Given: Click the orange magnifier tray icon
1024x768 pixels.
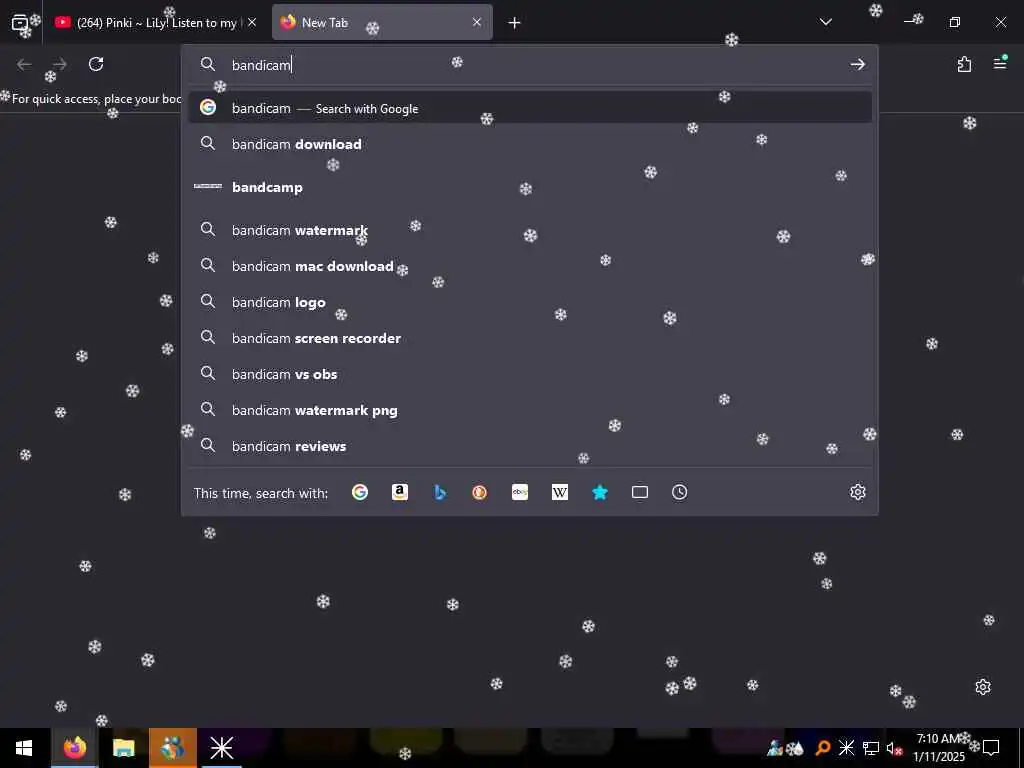Looking at the screenshot, I should (823, 748).
